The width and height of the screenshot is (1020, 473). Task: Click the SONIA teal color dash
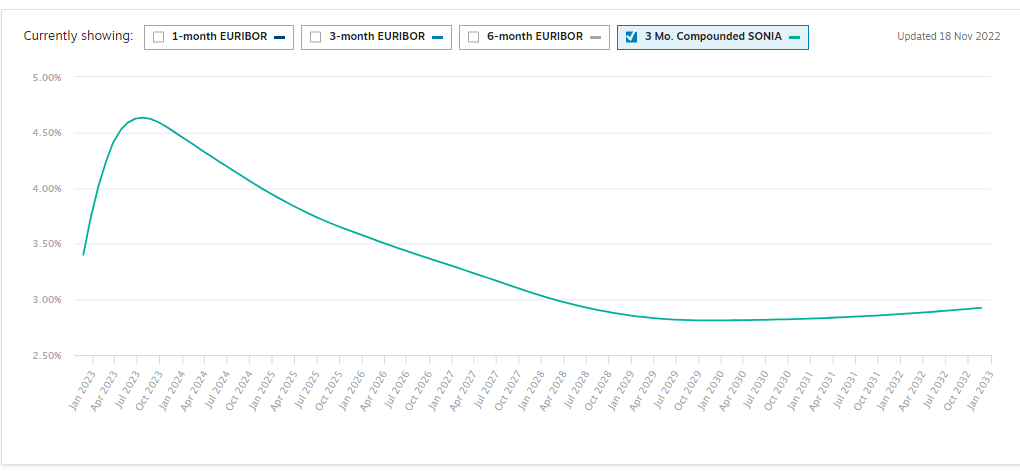(794, 37)
